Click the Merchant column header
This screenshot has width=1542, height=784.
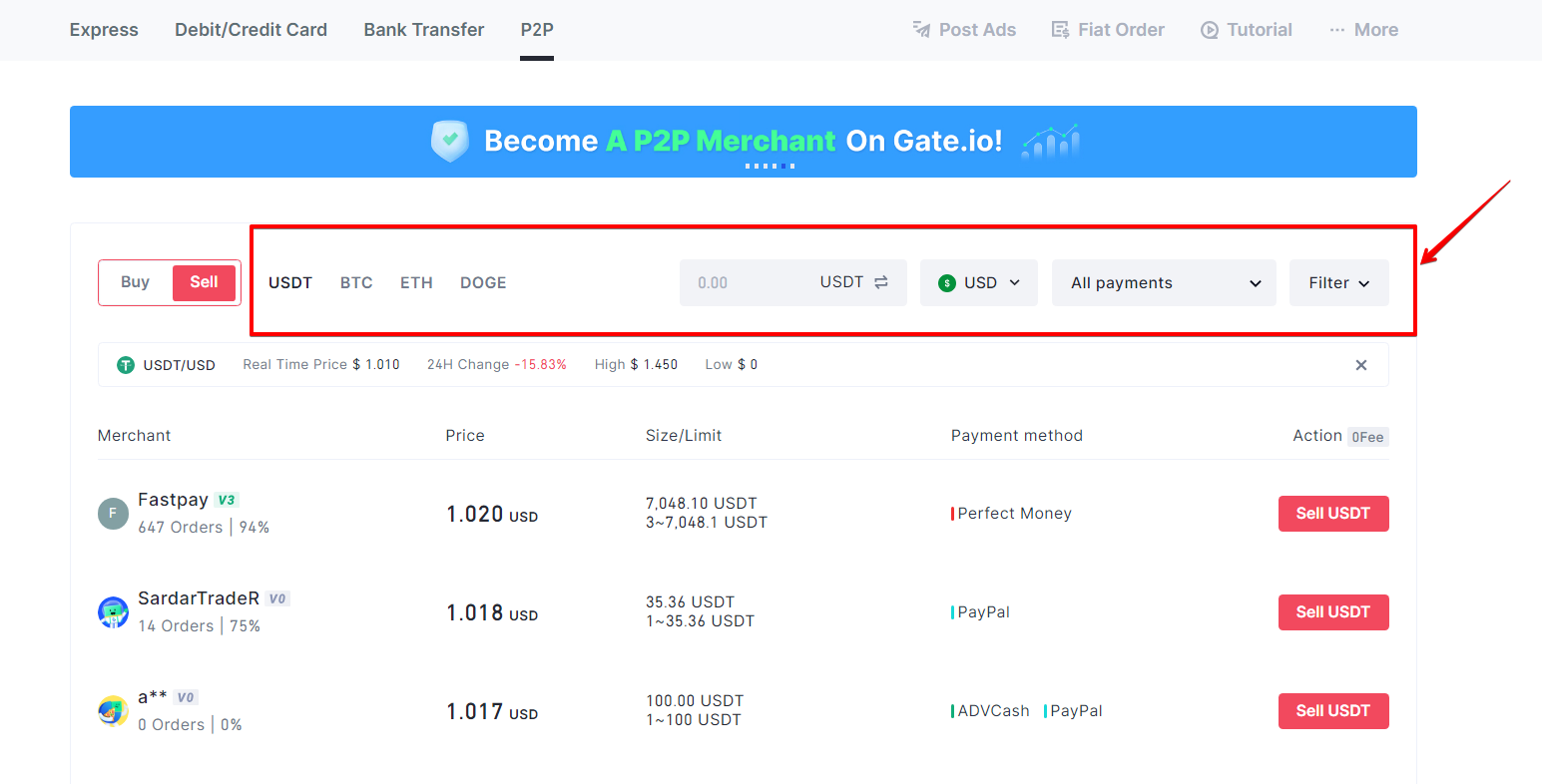[134, 436]
